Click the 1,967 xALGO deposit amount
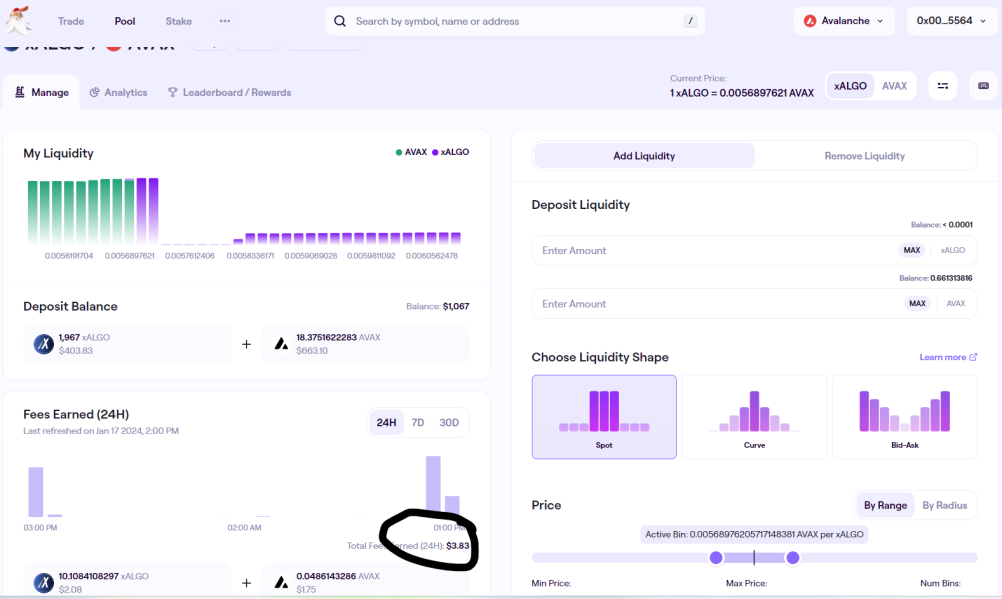Image resolution: width=1002 pixels, height=599 pixels. tap(84, 337)
